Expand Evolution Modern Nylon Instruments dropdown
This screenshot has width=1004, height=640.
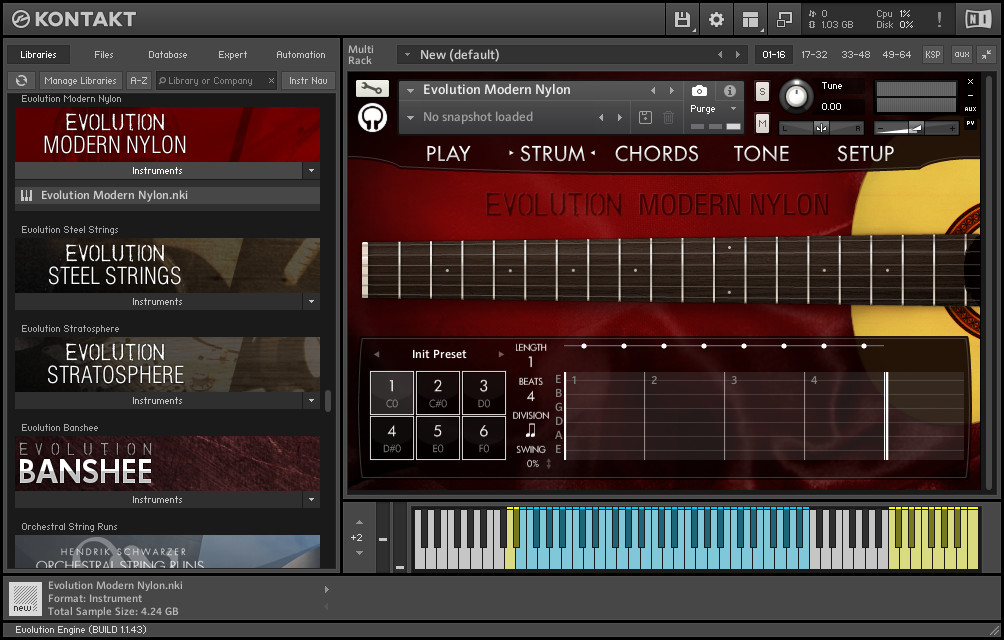coord(311,171)
